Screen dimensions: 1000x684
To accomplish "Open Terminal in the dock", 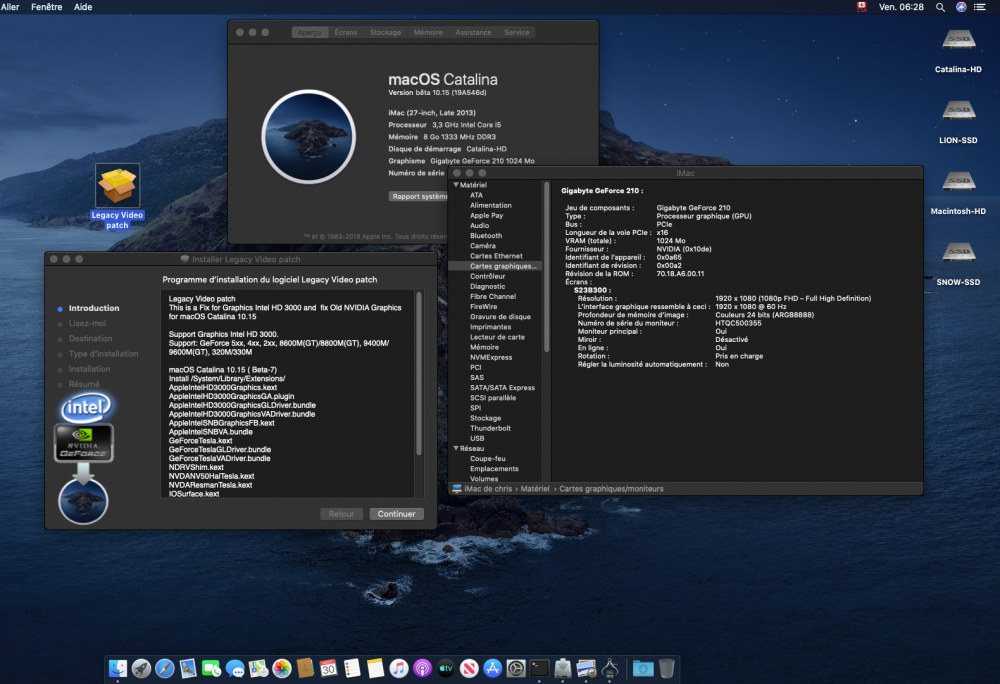I will [539, 668].
